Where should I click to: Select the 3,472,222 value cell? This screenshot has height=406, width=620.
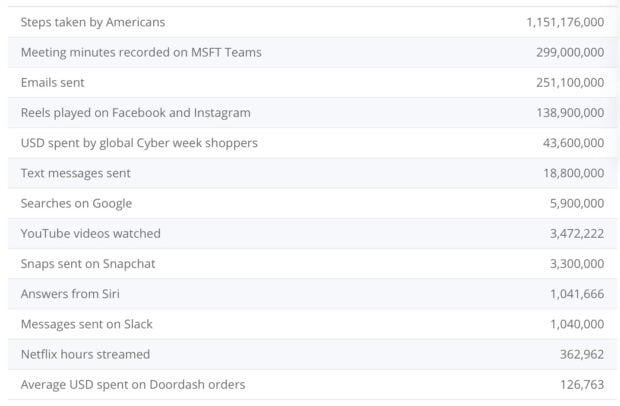pos(577,233)
